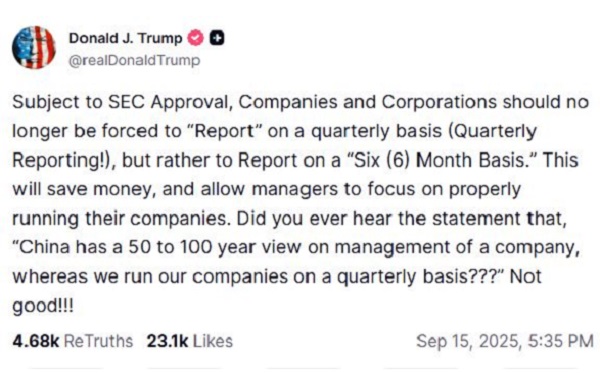This screenshot has height=373, width=600.
Task: Open the list of 23.1k Likes
Action: tap(190, 341)
